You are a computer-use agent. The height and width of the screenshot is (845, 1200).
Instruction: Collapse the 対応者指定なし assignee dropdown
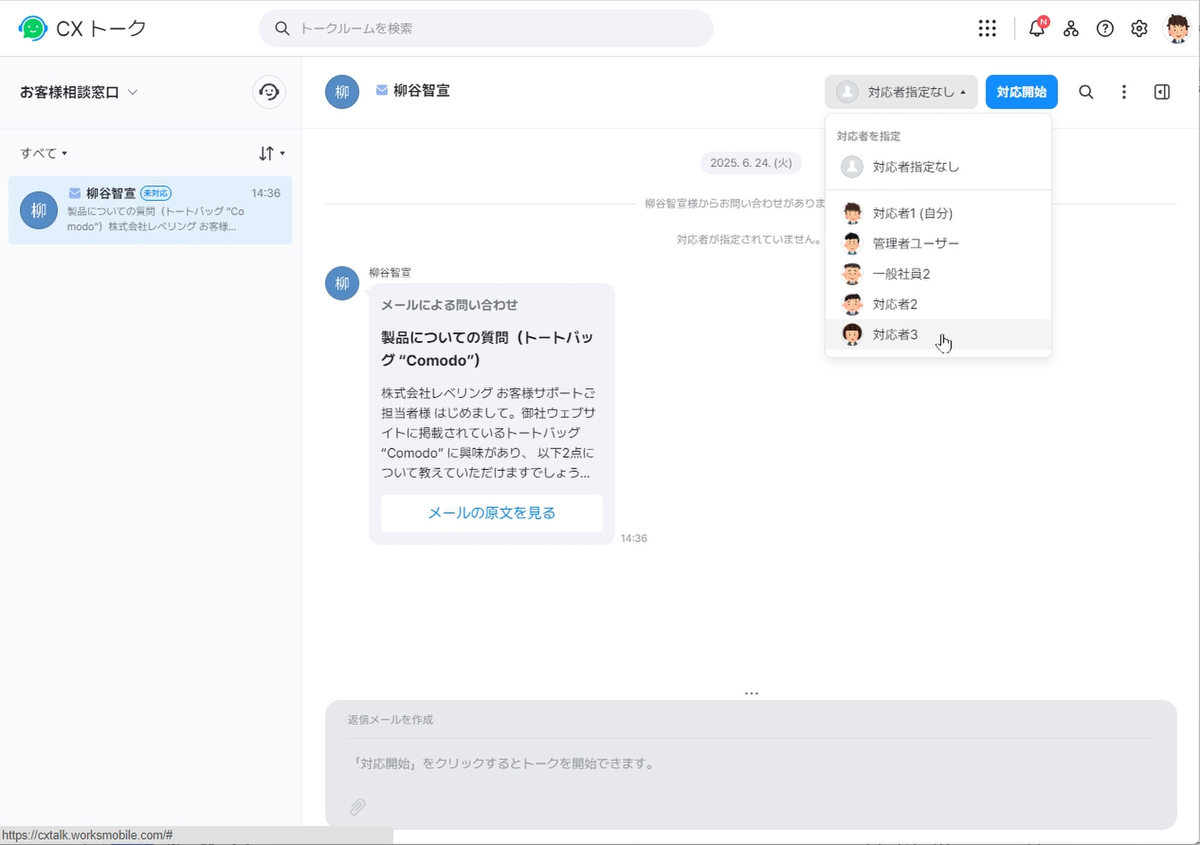tap(901, 92)
